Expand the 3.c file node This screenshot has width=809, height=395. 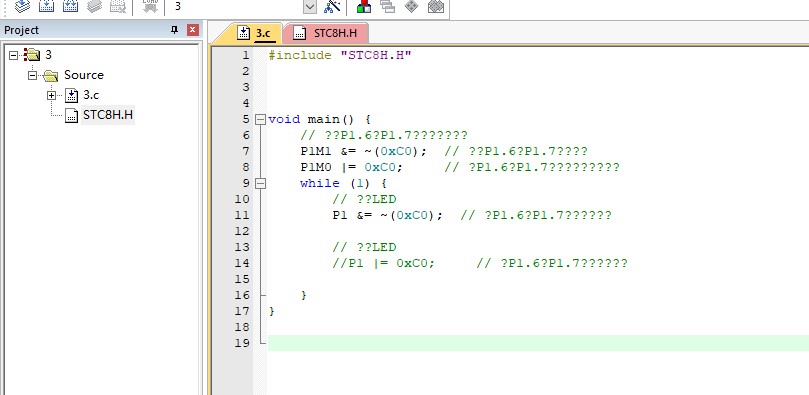pyautogui.click(x=51, y=95)
